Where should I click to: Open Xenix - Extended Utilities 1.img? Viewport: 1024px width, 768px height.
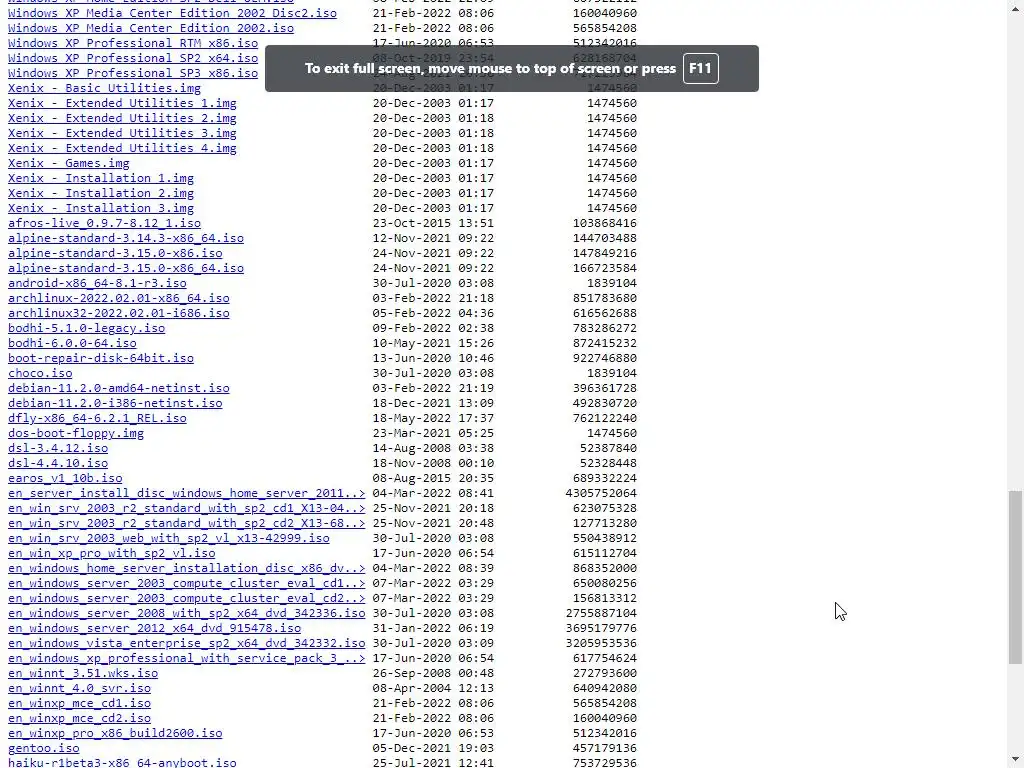point(122,103)
